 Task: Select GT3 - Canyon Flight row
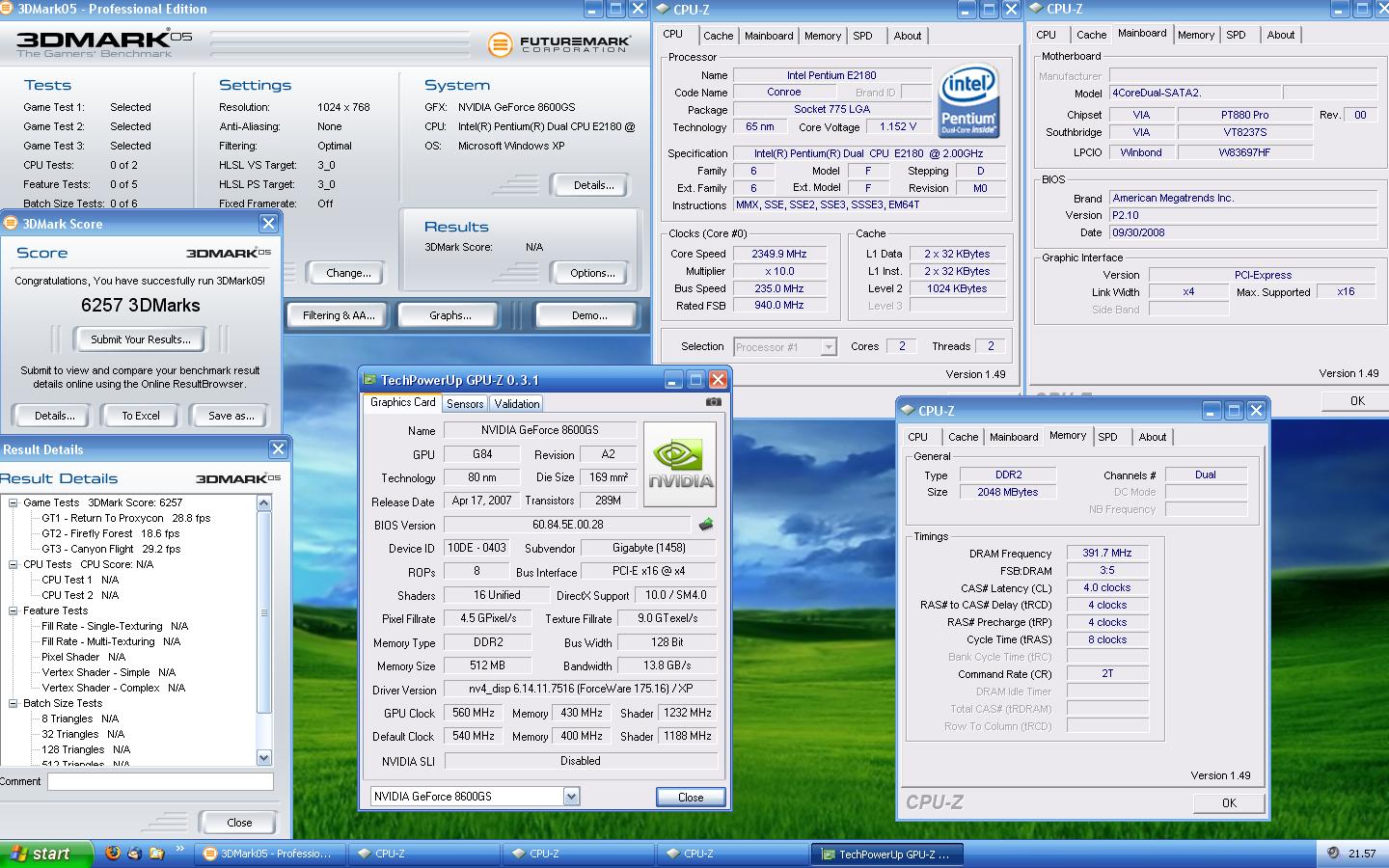pyautogui.click(x=110, y=549)
